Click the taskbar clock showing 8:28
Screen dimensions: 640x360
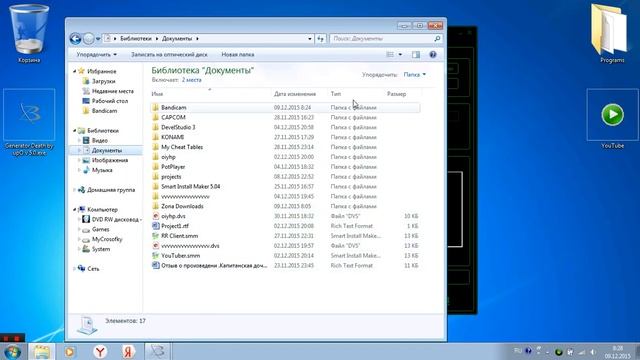pos(618,352)
